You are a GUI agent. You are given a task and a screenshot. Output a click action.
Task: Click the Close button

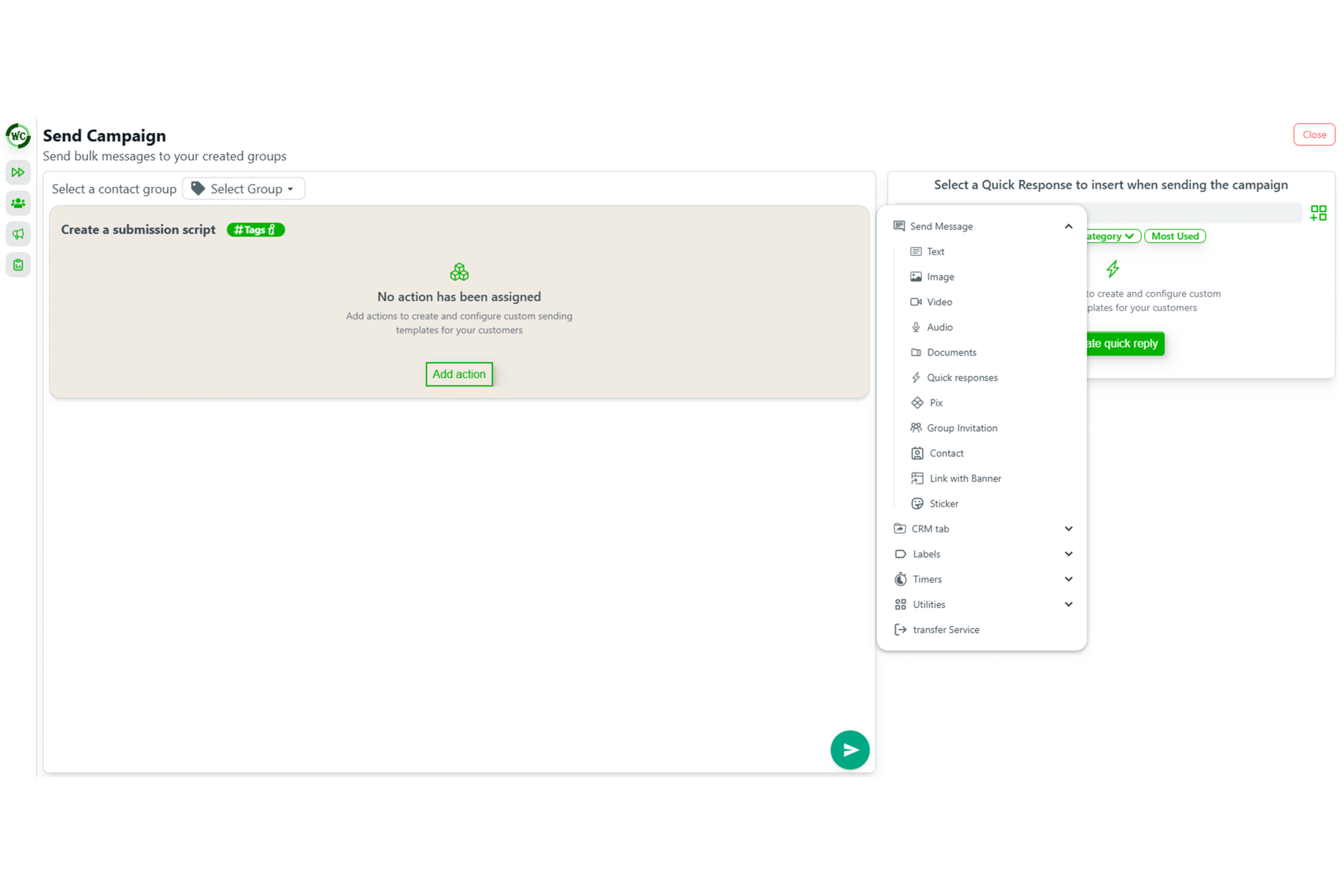pyautogui.click(x=1314, y=135)
